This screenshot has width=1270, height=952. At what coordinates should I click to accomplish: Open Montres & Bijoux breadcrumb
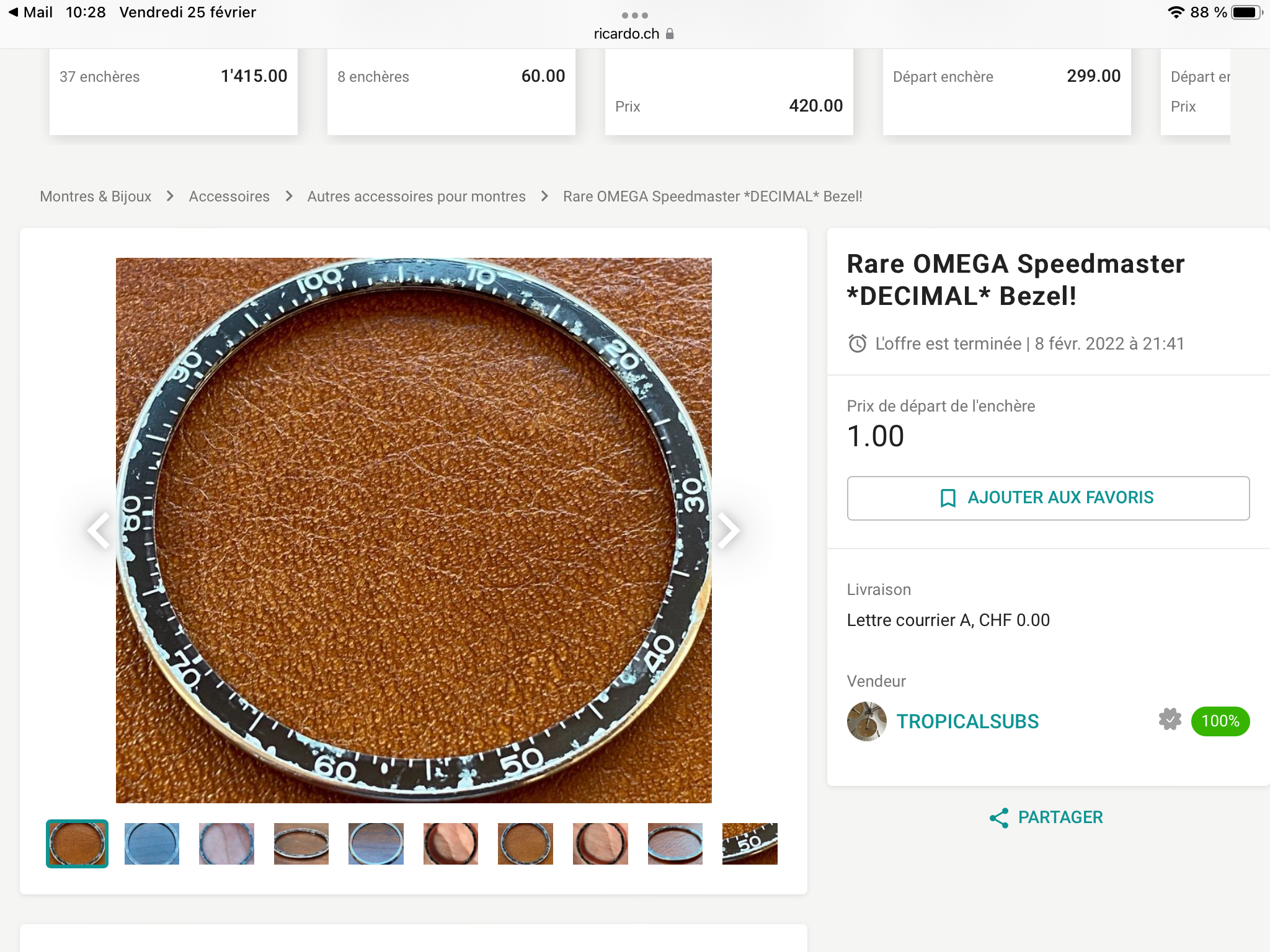coord(95,196)
